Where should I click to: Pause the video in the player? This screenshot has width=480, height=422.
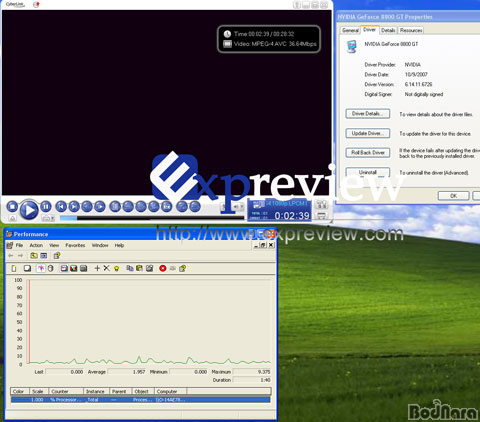click(x=46, y=207)
